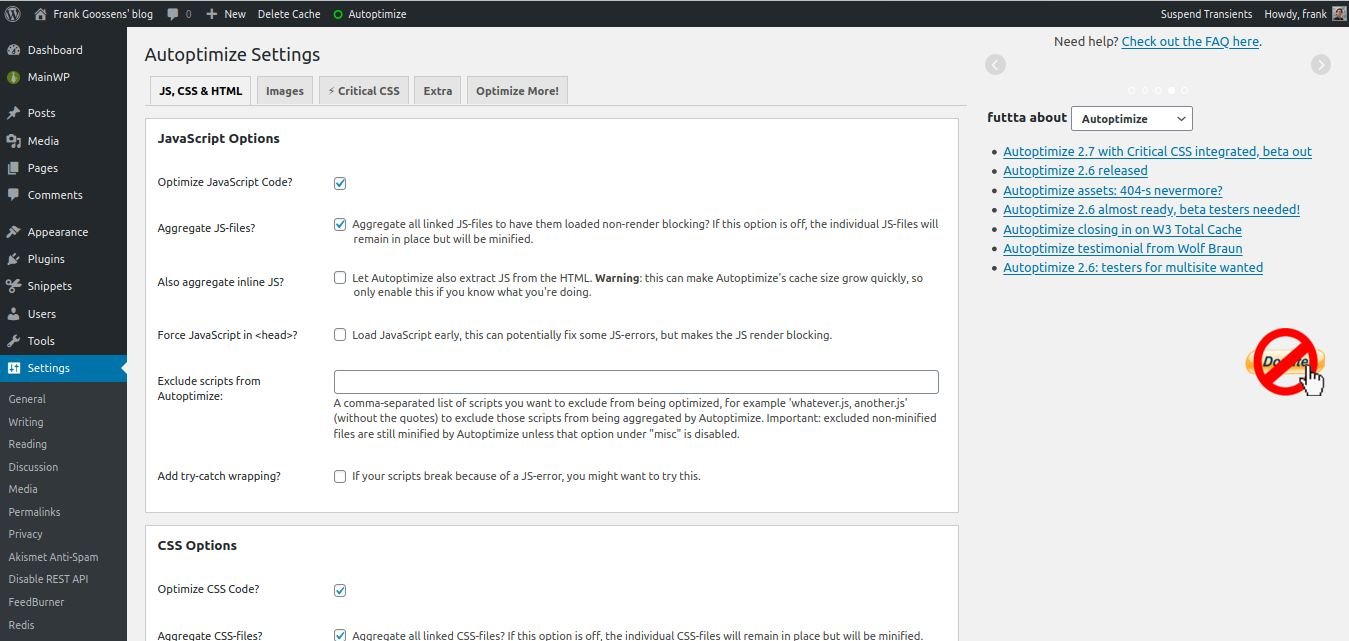Open Autoptimize 2.6 testers for multisite link

coord(1133,267)
